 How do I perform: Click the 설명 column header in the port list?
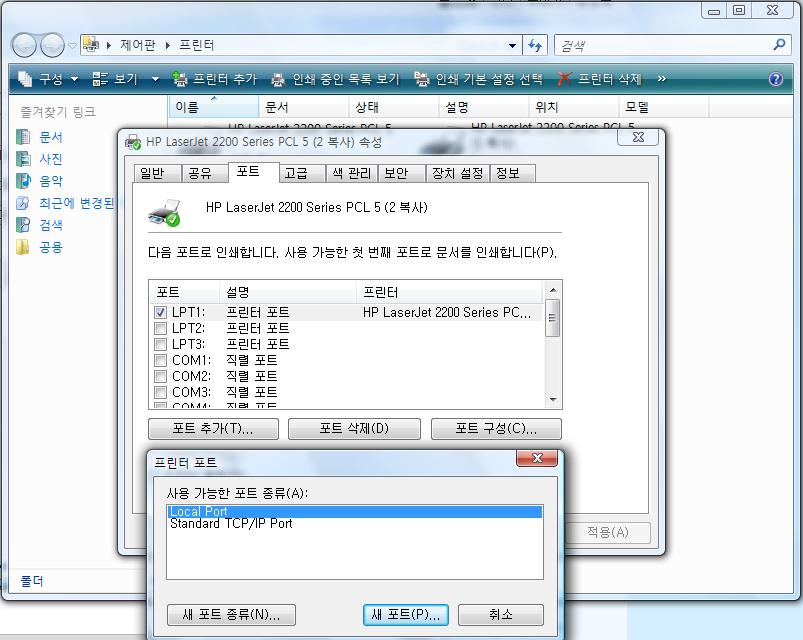(288, 292)
